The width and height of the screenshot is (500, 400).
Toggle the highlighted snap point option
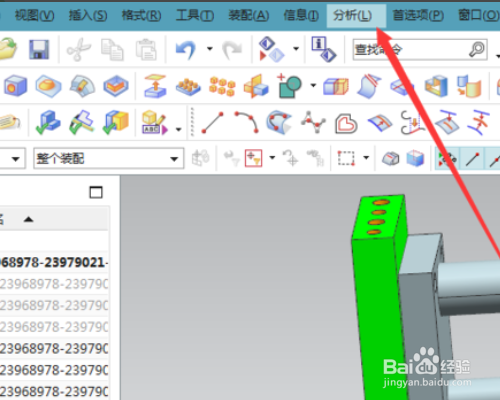click(x=448, y=158)
